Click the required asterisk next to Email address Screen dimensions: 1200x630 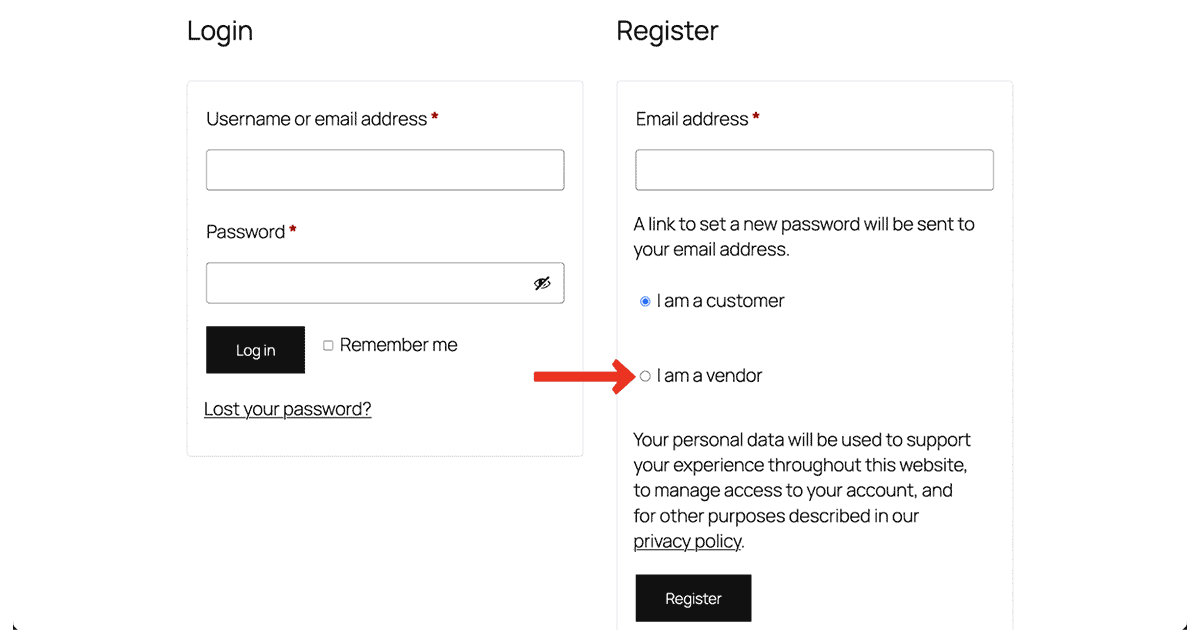[755, 117]
